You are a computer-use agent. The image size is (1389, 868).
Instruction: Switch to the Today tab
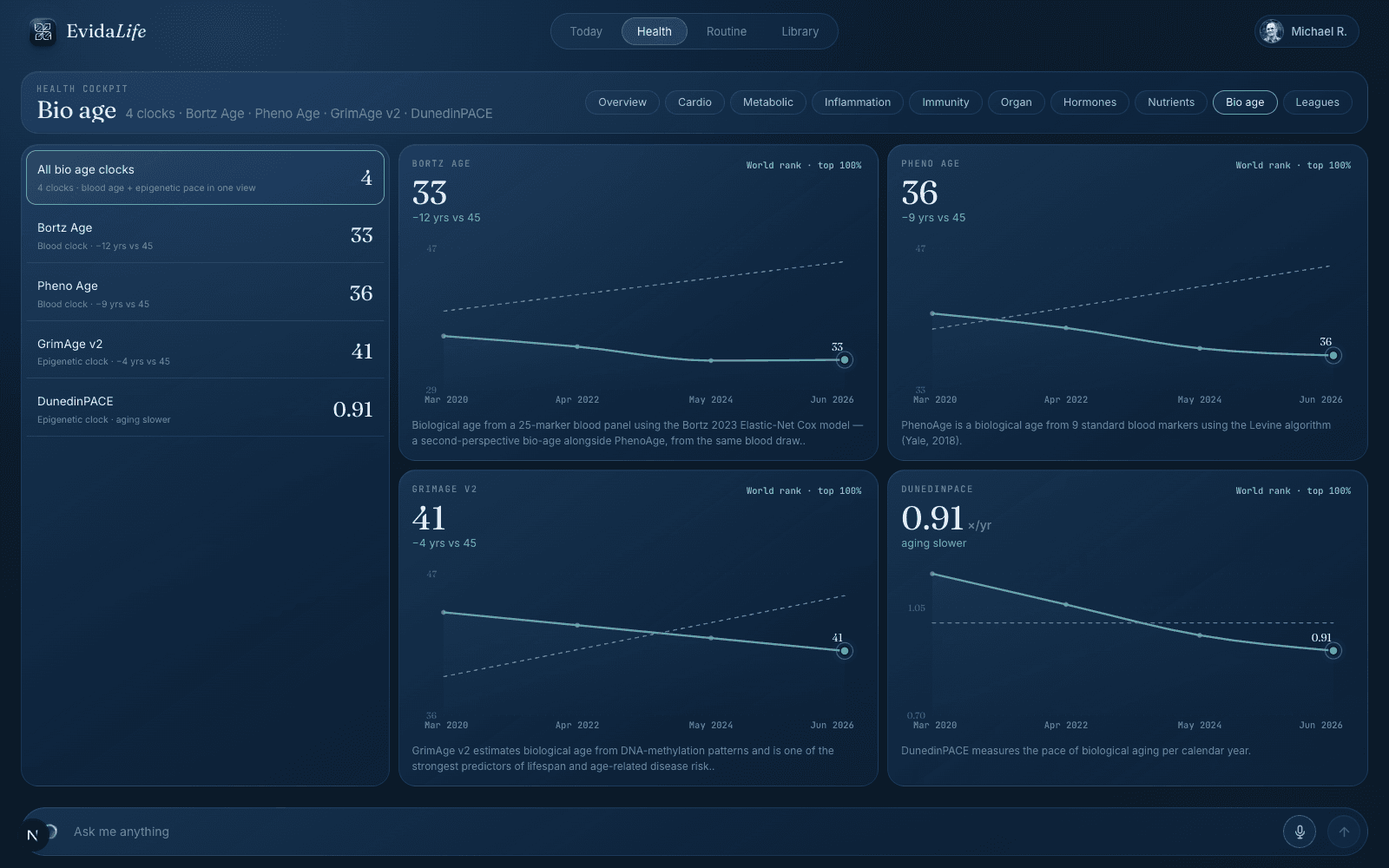coord(586,31)
